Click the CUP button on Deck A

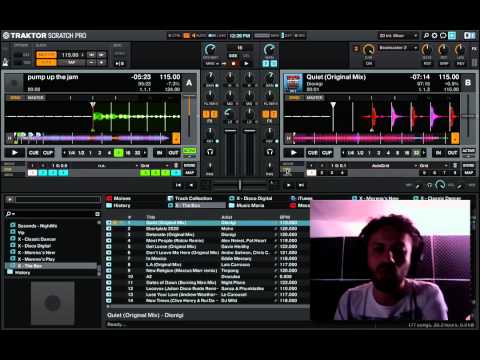pyautogui.click(x=48, y=153)
